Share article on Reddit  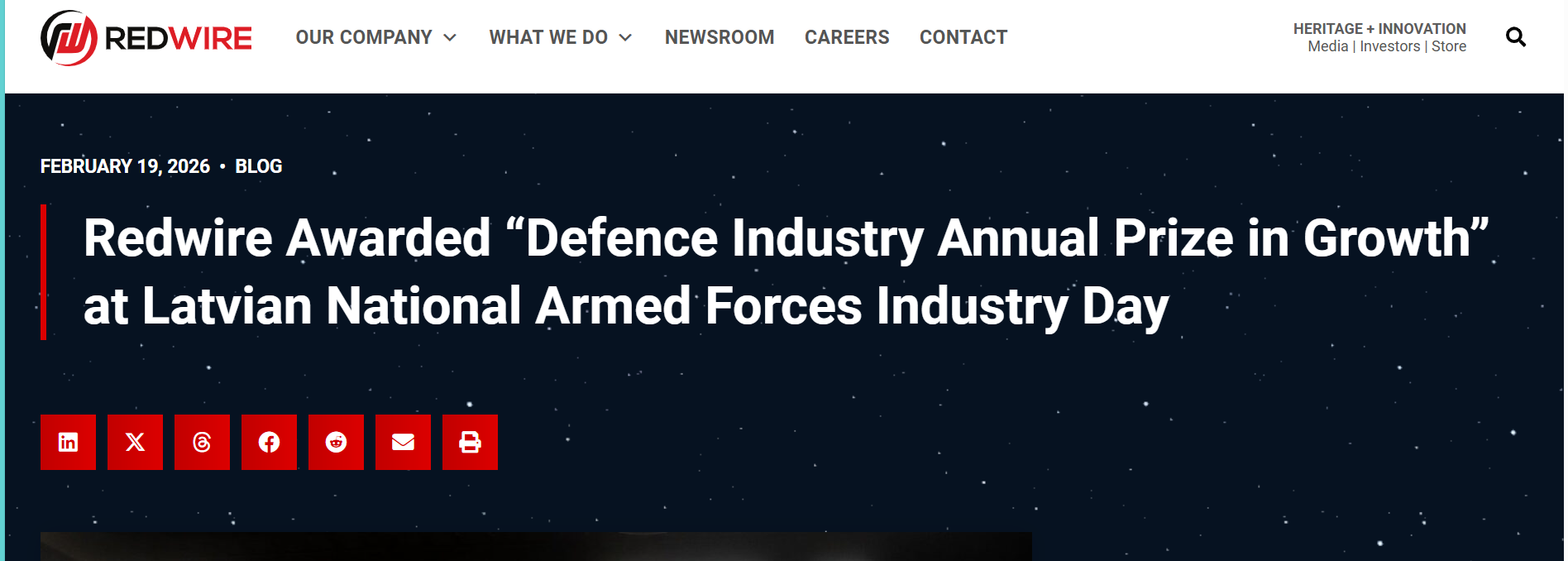[x=336, y=442]
